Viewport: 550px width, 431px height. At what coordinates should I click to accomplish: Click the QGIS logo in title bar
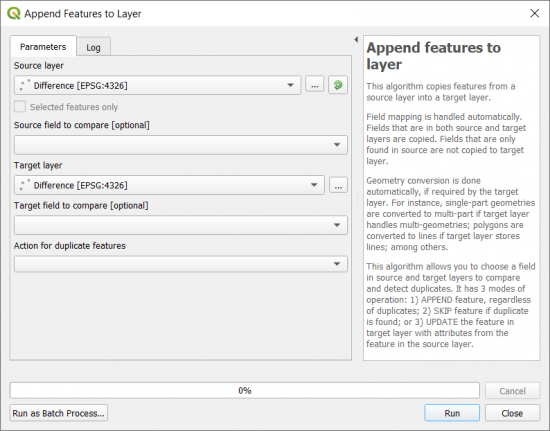(x=14, y=14)
